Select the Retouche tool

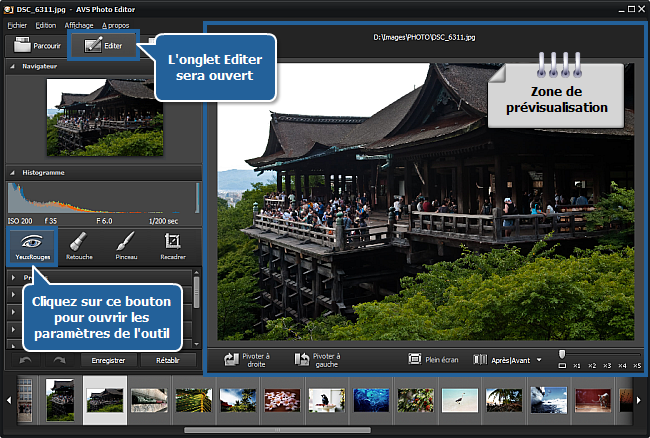pyautogui.click(x=79, y=247)
